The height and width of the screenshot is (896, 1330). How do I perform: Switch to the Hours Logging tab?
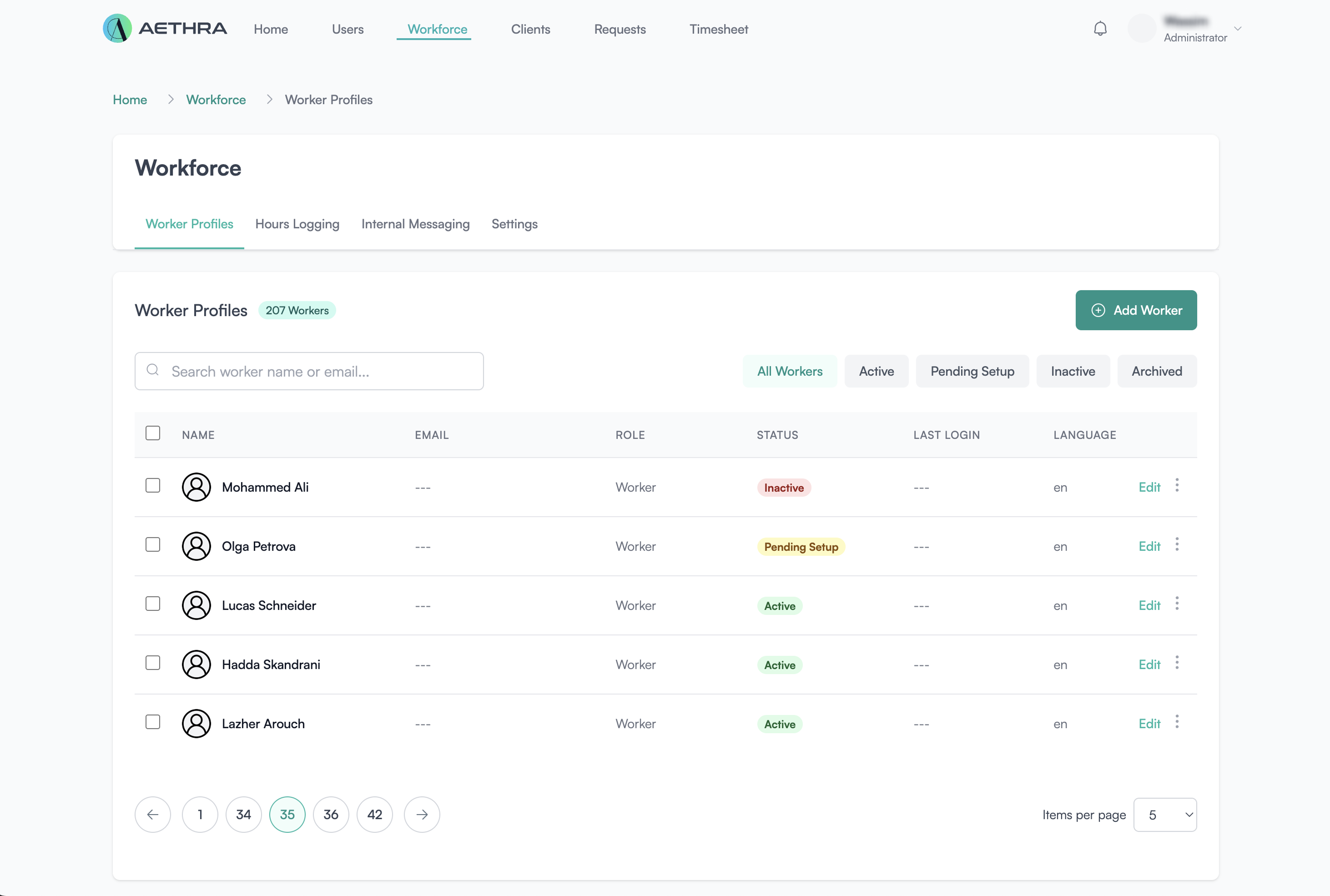(297, 224)
